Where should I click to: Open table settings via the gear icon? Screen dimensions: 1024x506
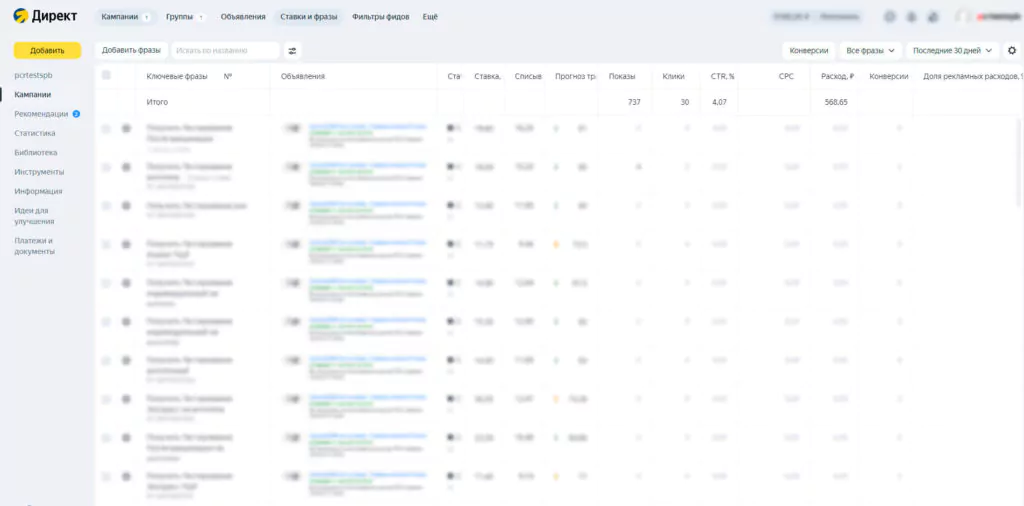pos(1011,50)
